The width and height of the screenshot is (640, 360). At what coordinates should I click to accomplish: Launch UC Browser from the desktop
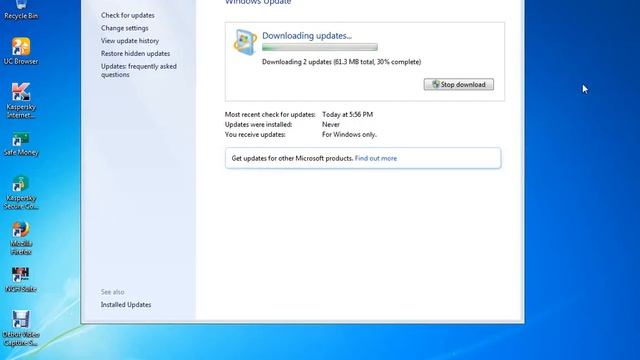coord(21,51)
